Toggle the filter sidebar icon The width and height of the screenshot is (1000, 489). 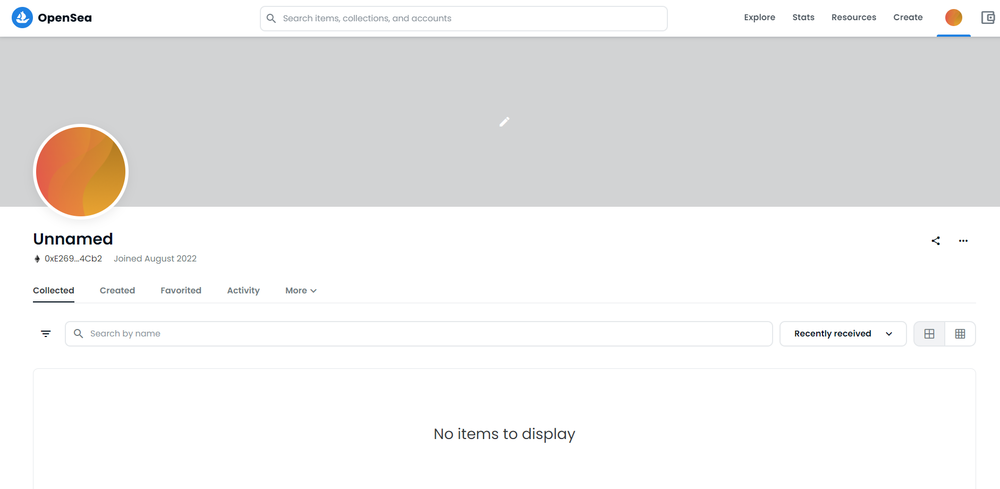coord(46,333)
